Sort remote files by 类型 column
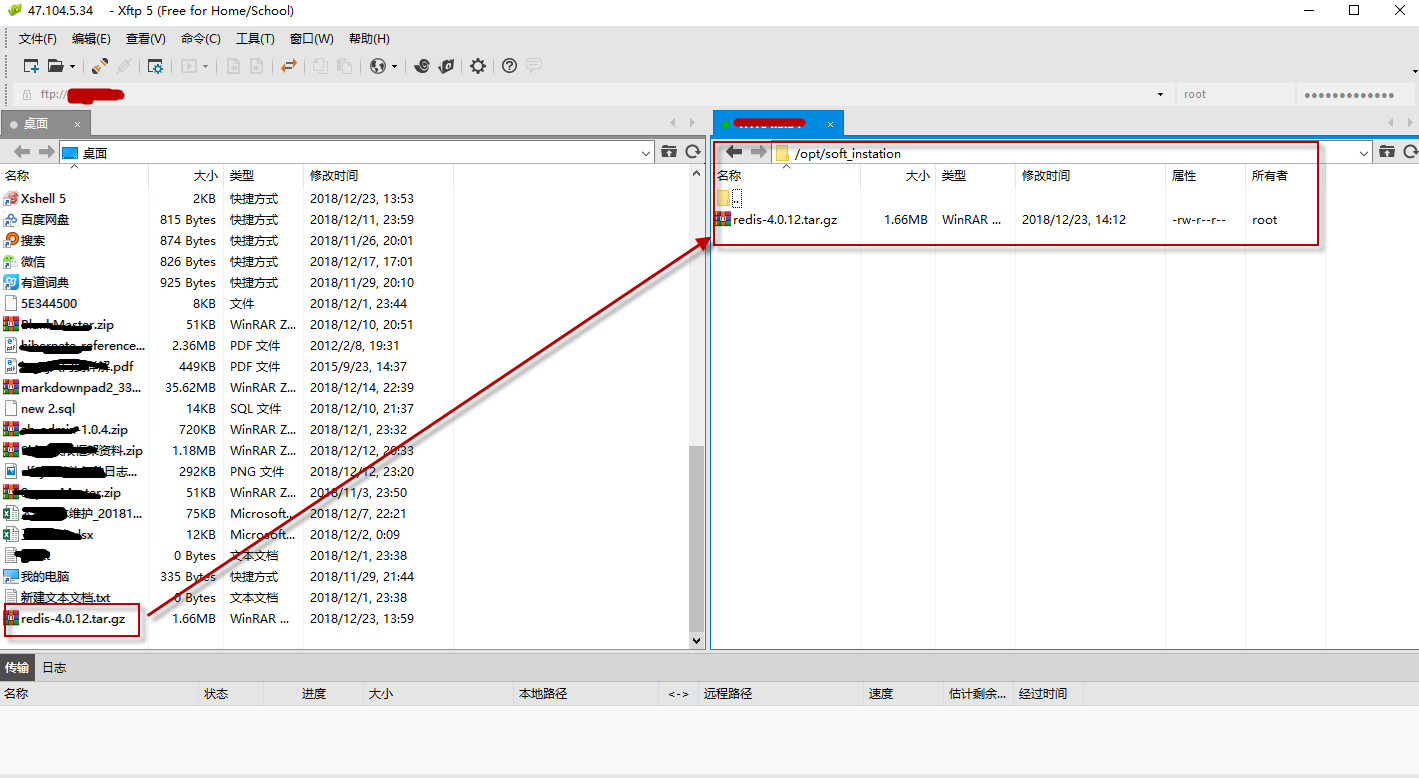This screenshot has width=1419, height=778. 954,175
